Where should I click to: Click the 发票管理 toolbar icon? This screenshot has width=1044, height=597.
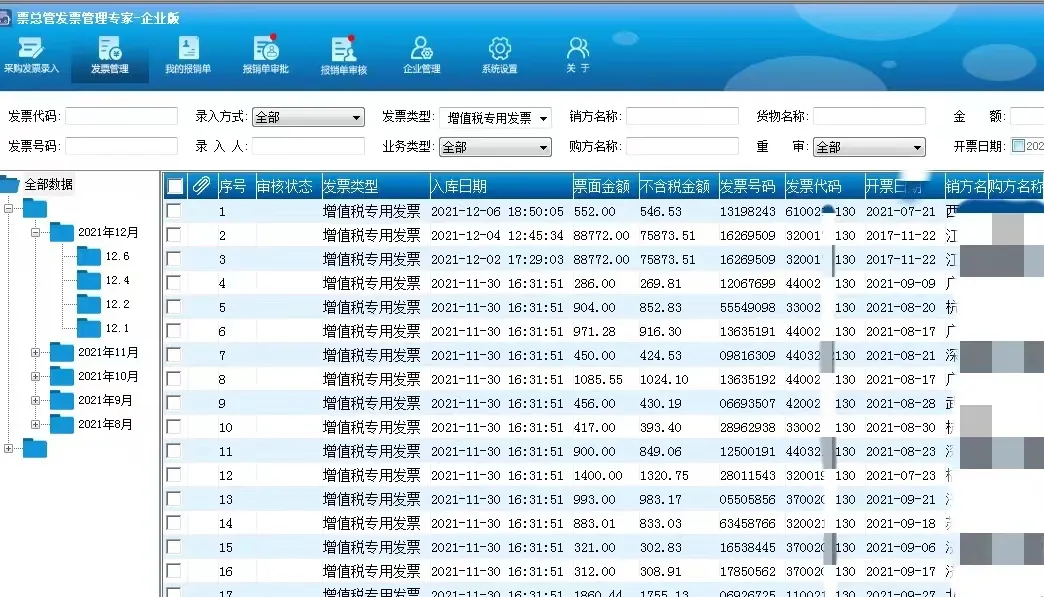(x=109, y=54)
